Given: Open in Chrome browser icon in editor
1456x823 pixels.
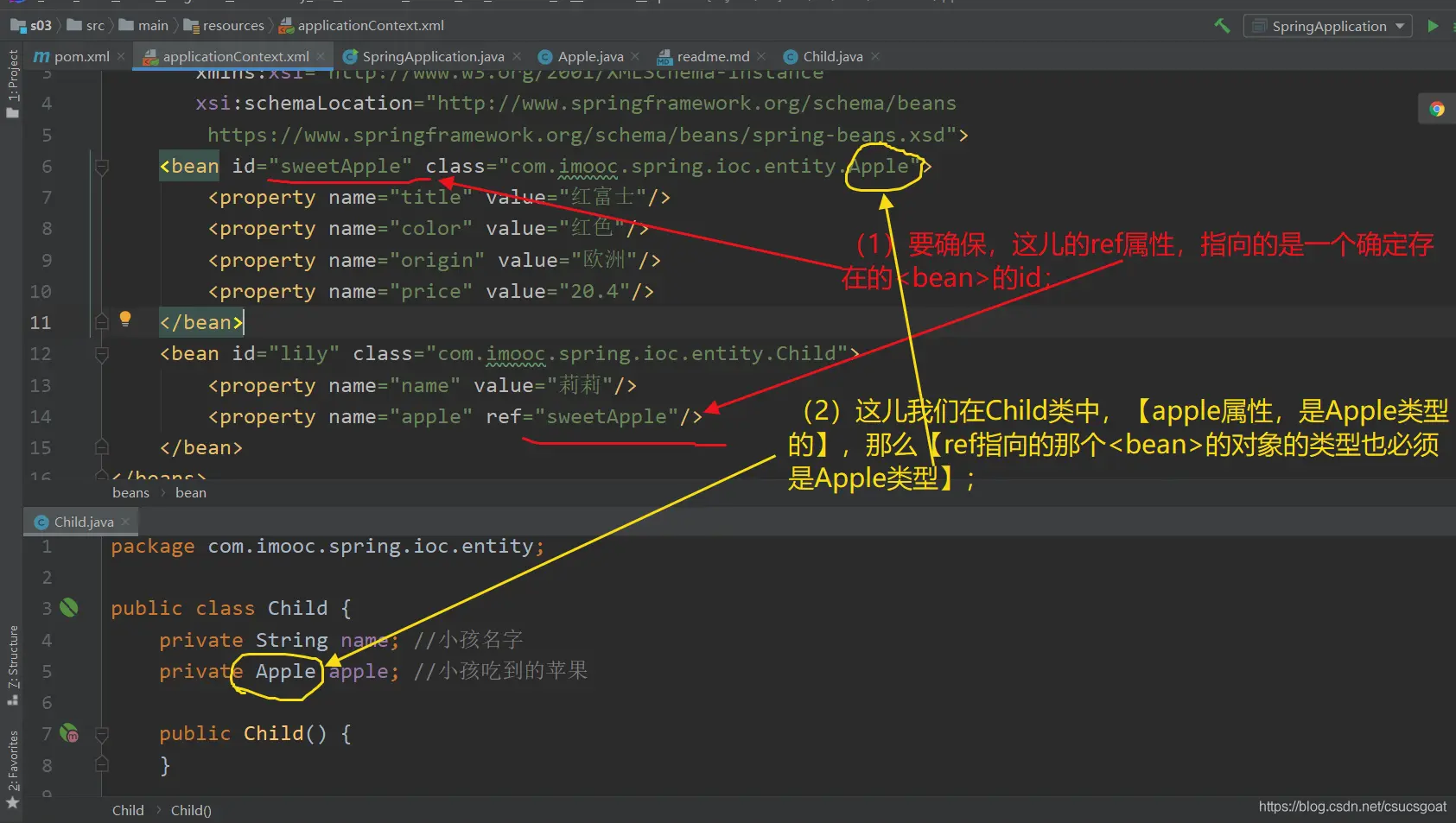Looking at the screenshot, I should click(x=1437, y=109).
